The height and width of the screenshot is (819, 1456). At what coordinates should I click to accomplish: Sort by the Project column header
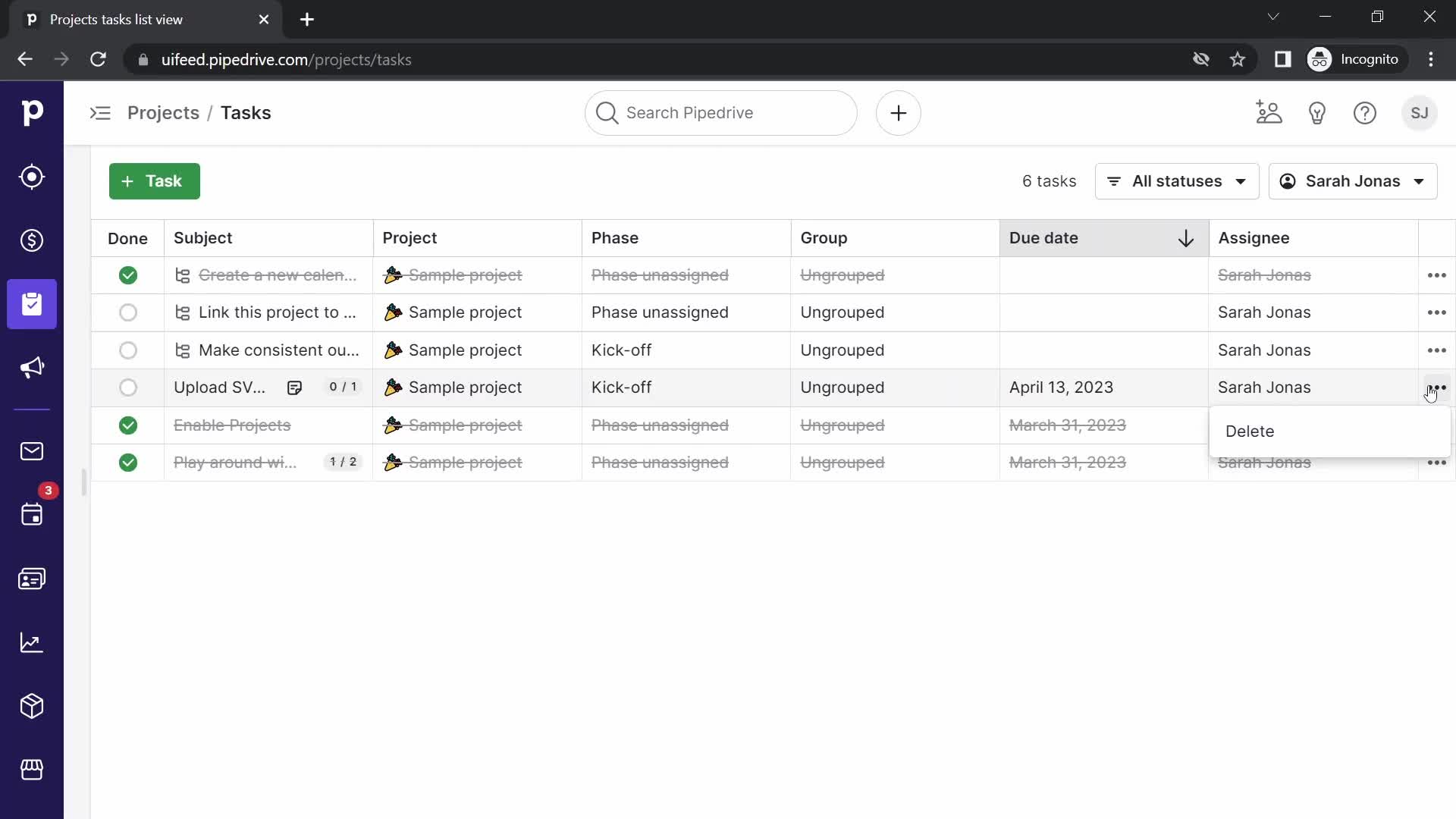click(x=477, y=238)
